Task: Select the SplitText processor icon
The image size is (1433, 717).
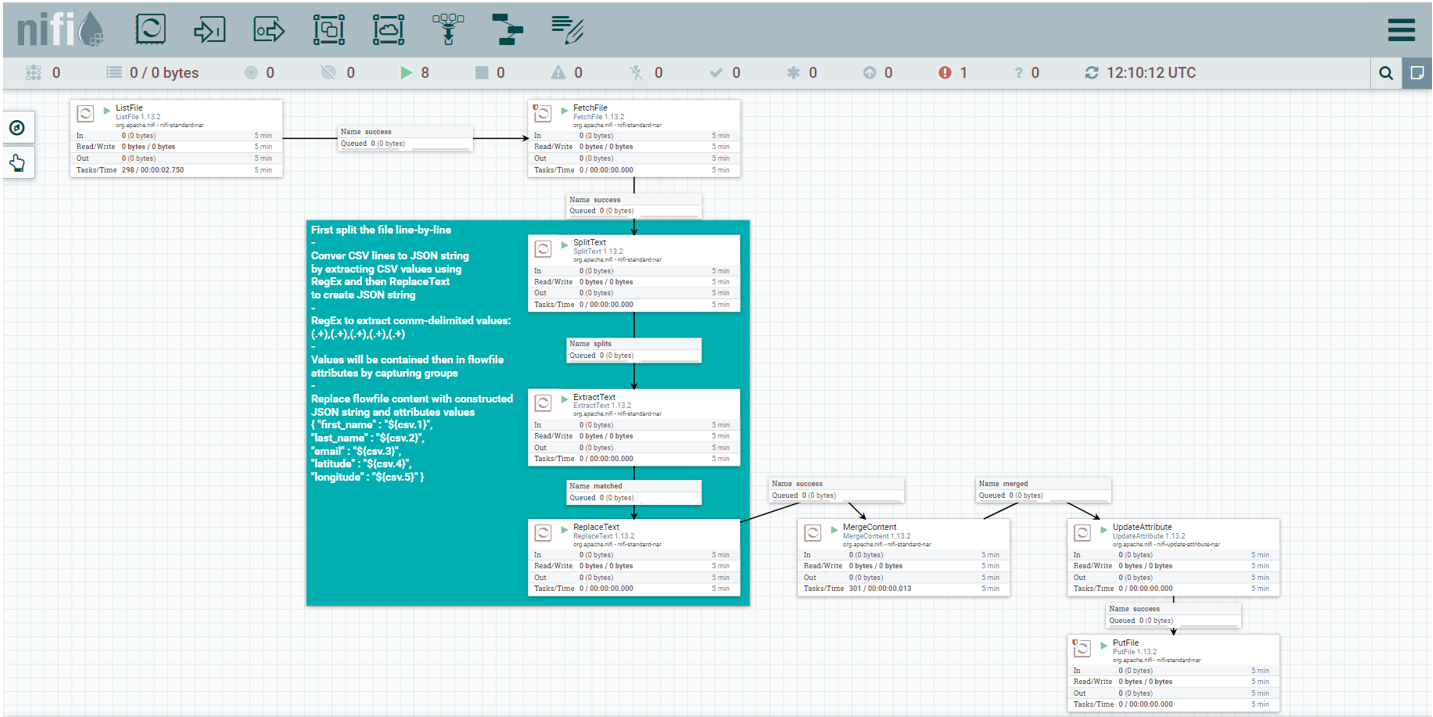Action: [x=544, y=249]
